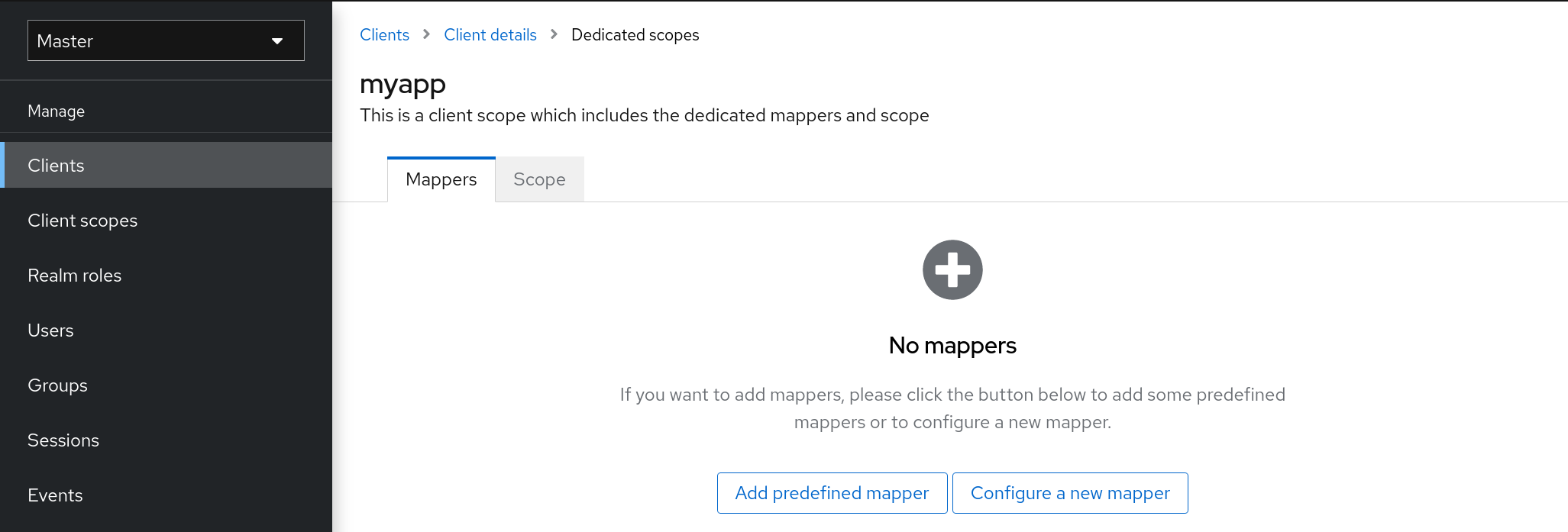Click Add predefined mapper button
Screen dimensions: 1568x532
click(832, 493)
